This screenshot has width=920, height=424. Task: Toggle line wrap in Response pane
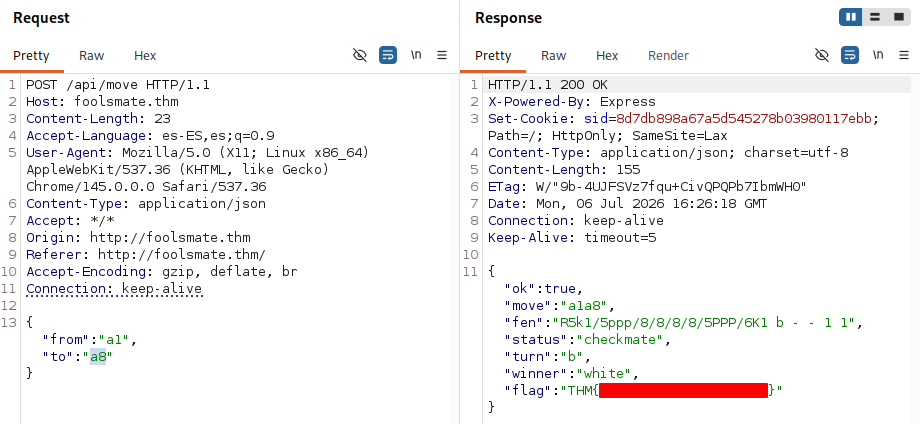[x=850, y=55]
